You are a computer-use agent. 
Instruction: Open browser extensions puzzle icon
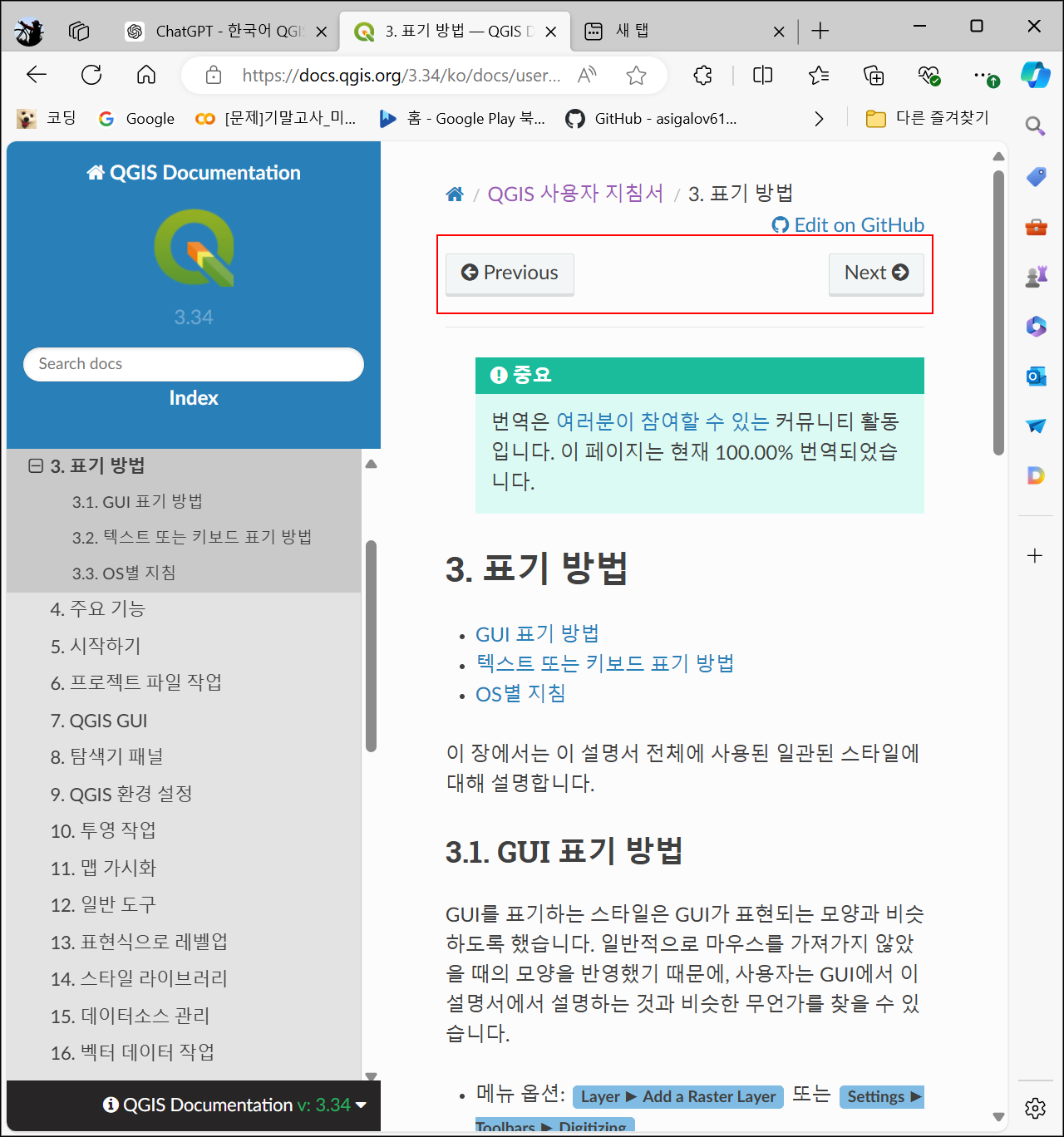(703, 76)
